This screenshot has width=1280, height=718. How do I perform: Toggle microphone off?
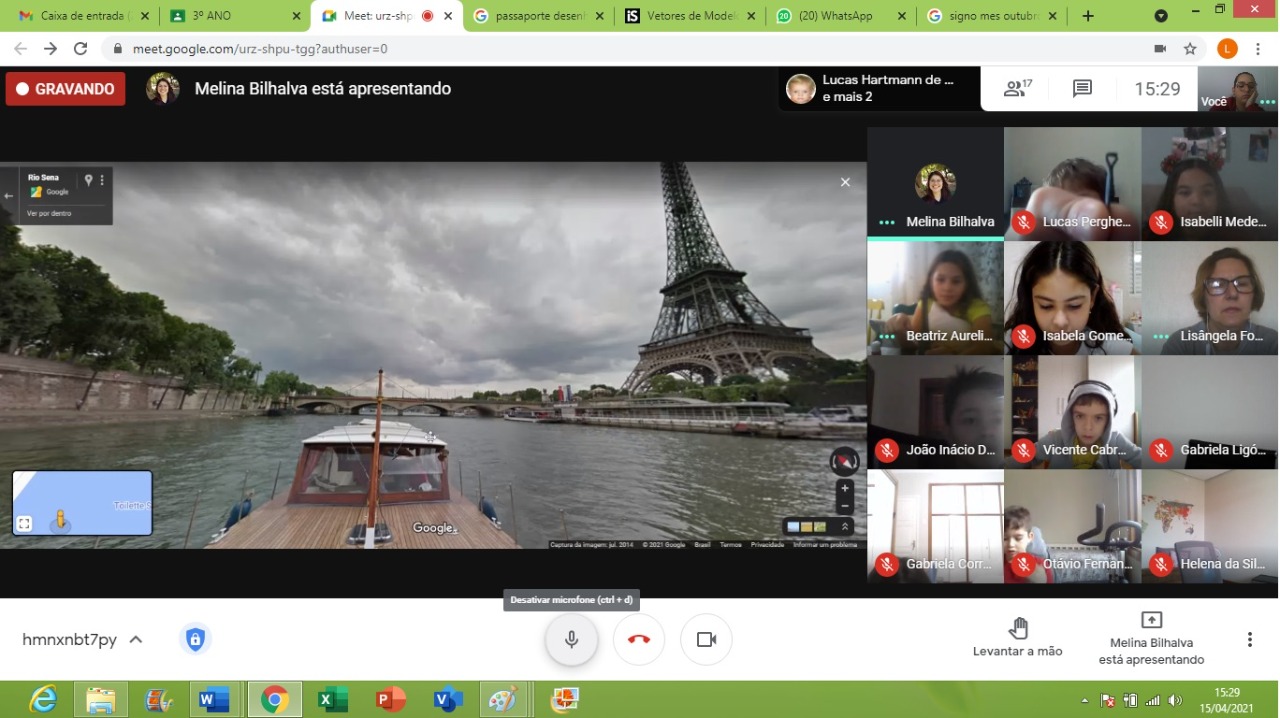571,640
